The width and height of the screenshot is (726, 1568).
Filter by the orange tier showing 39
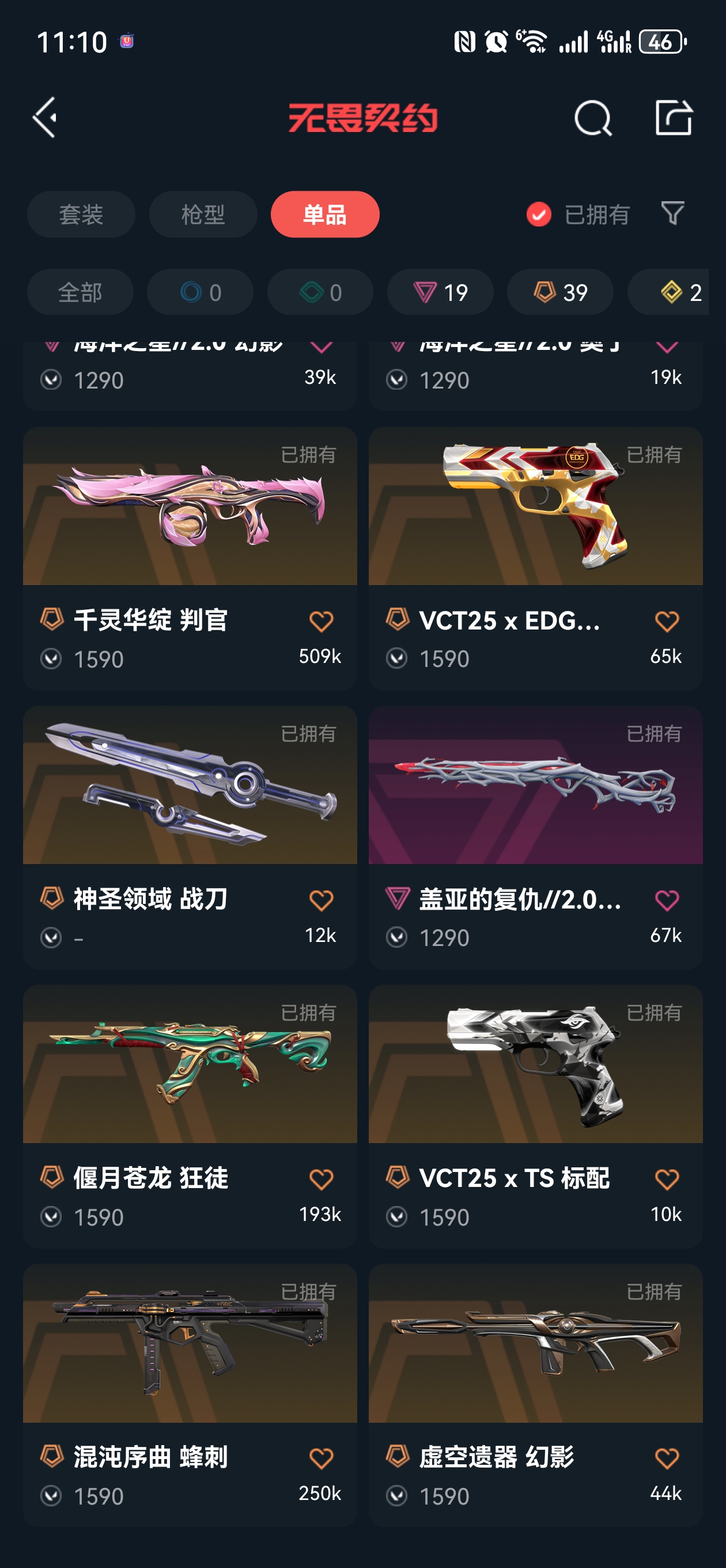click(x=560, y=292)
